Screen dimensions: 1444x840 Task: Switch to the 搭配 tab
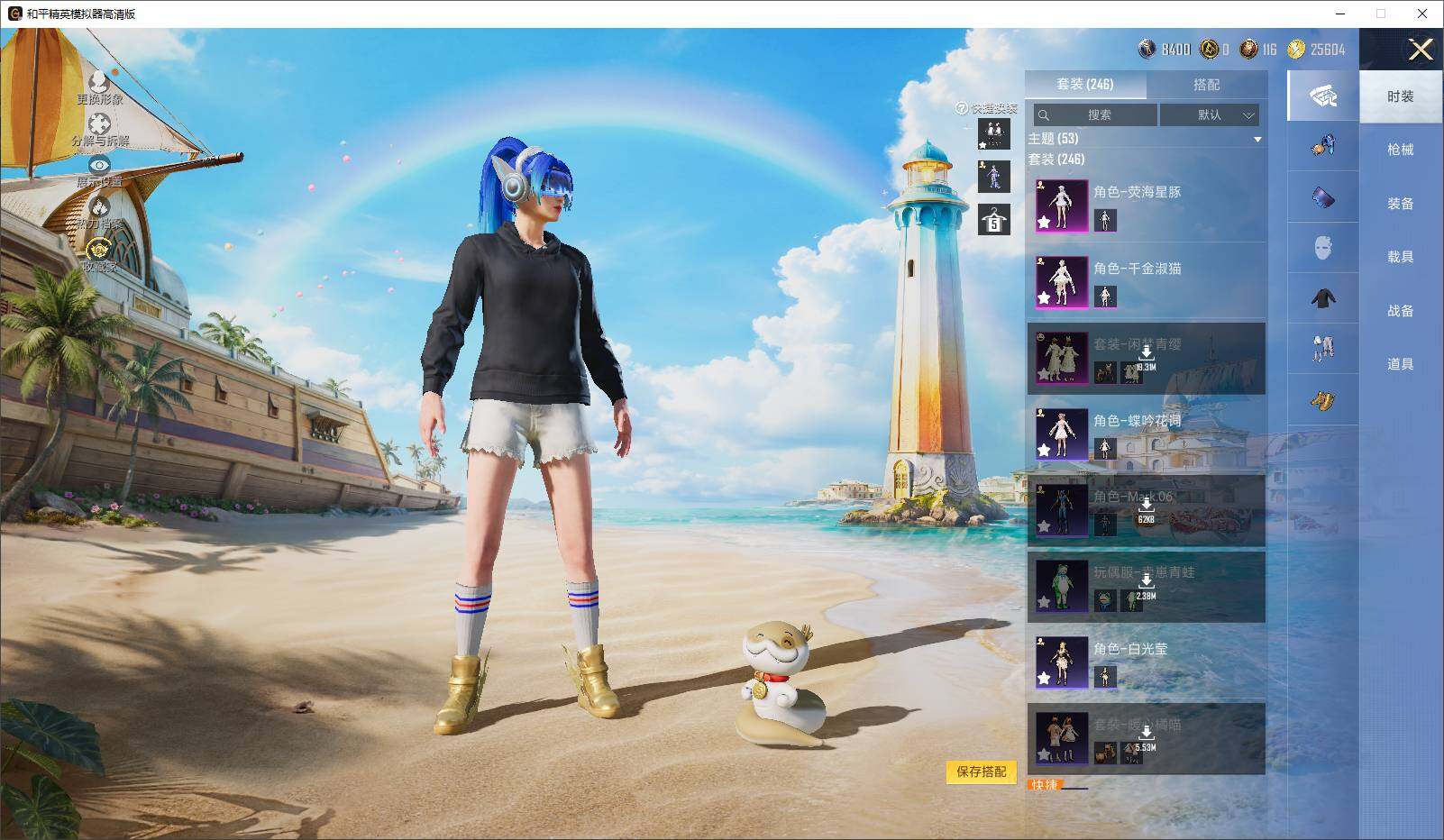(1206, 84)
